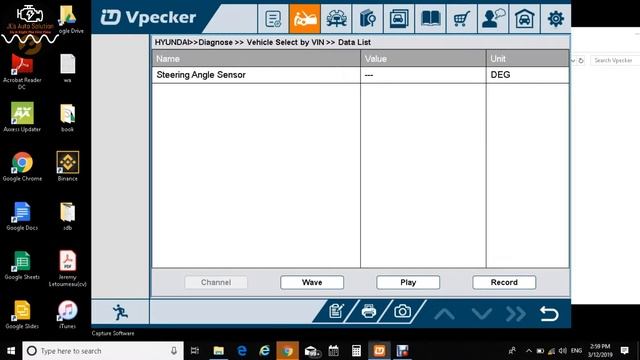This screenshot has width=640, height=360.
Task: Open the ws file on desktop
Action: (x=67, y=68)
